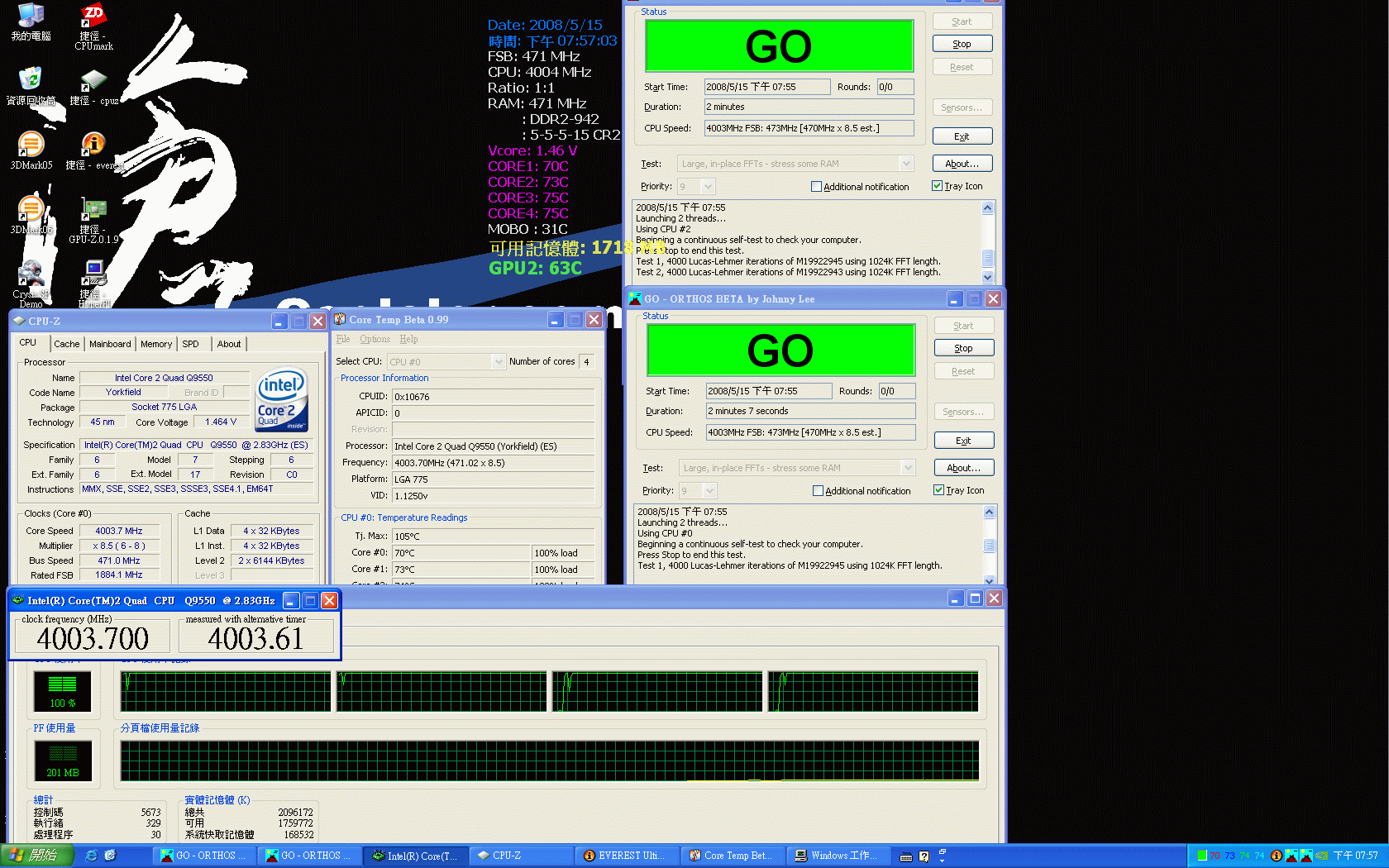
Task: Click the green square tray icon
Action: pos(1202,856)
